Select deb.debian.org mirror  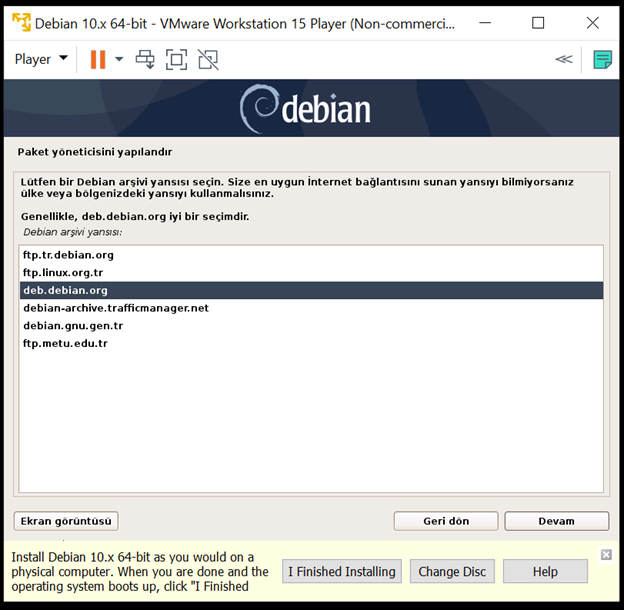click(311, 290)
